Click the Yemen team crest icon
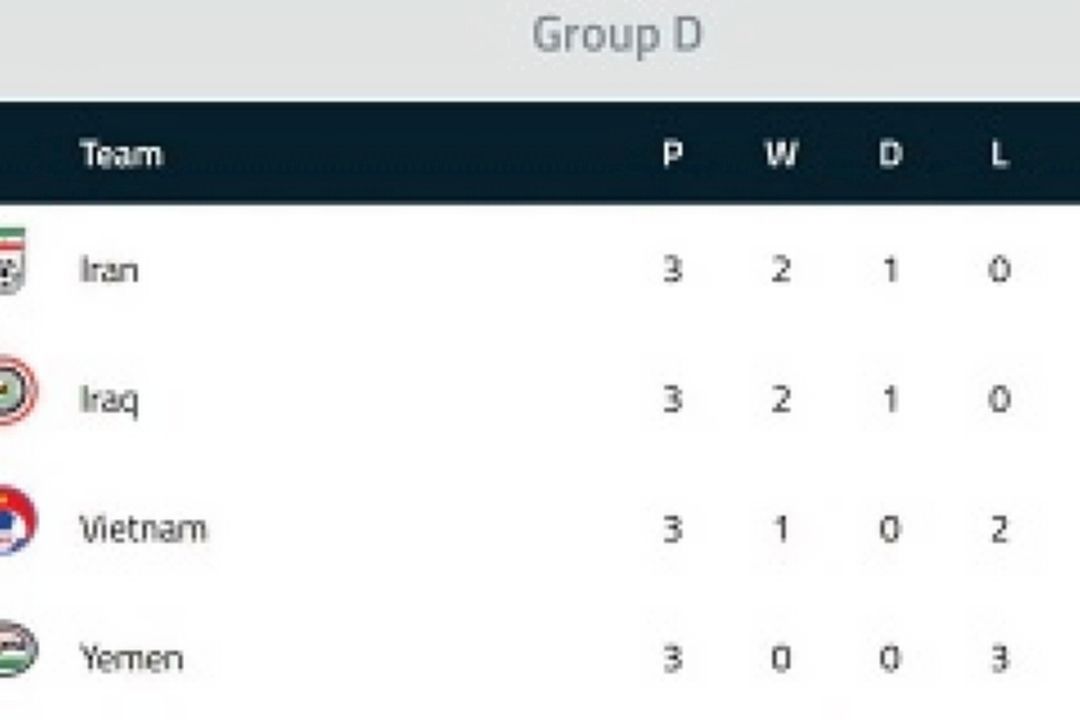 coord(18,649)
